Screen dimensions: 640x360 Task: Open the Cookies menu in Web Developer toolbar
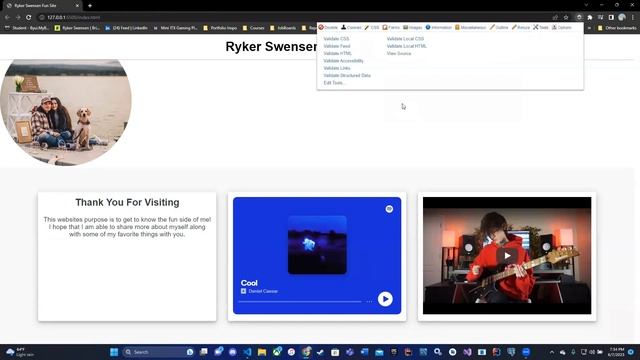[351, 27]
